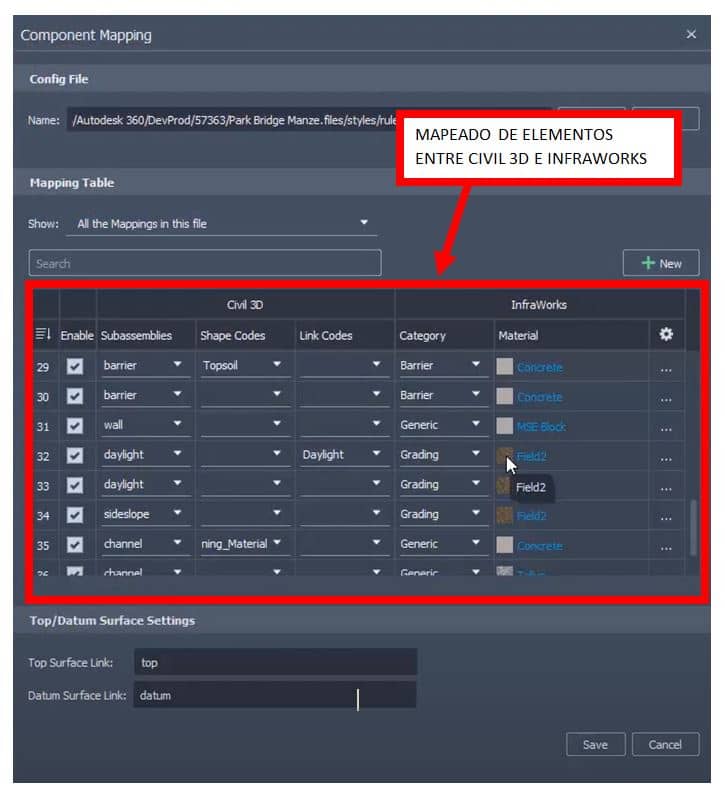Click the Shape Codes column header

(233, 336)
